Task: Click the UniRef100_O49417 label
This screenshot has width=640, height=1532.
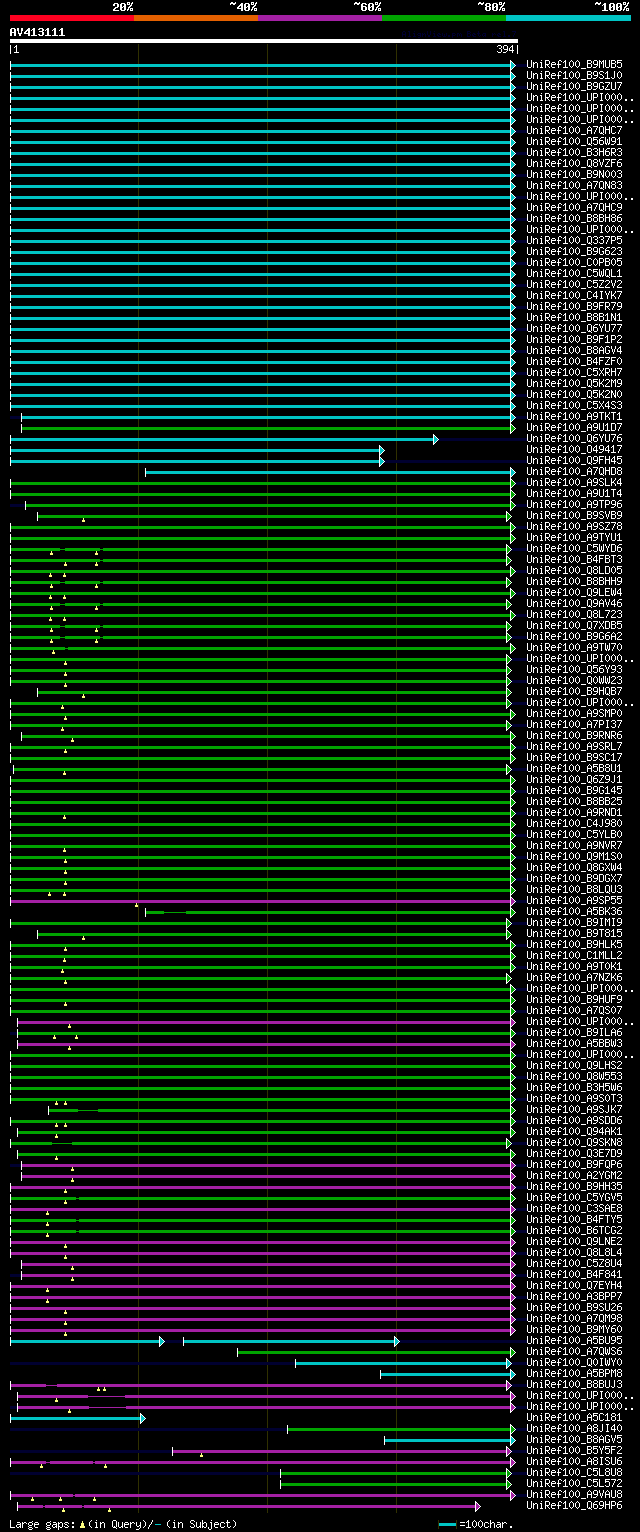Action: 574,449
